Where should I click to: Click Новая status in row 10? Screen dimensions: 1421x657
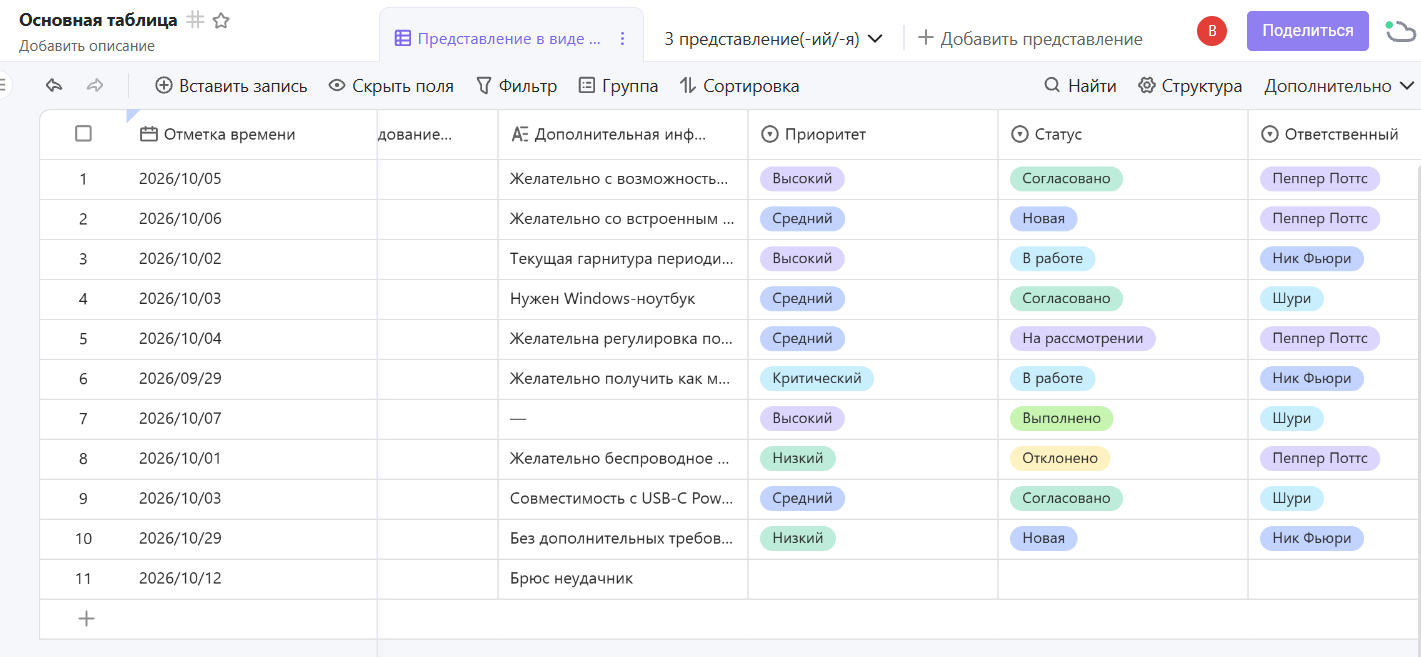[x=1043, y=539]
